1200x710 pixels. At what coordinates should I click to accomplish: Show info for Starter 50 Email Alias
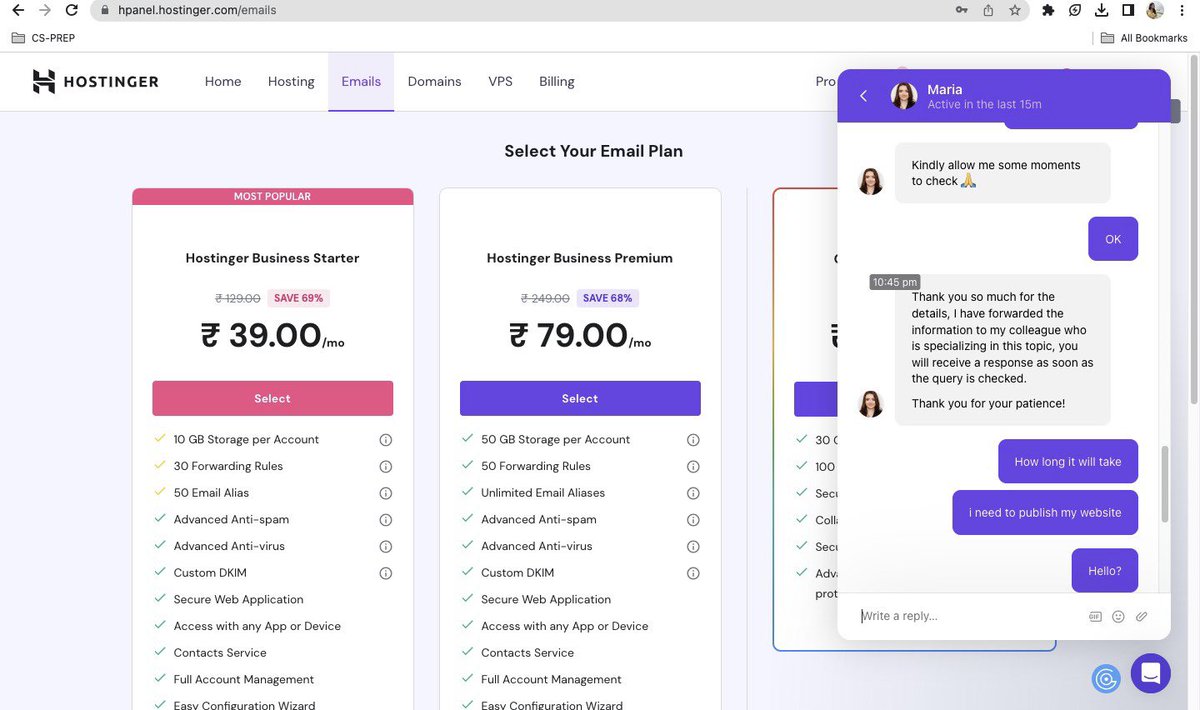tap(385, 493)
